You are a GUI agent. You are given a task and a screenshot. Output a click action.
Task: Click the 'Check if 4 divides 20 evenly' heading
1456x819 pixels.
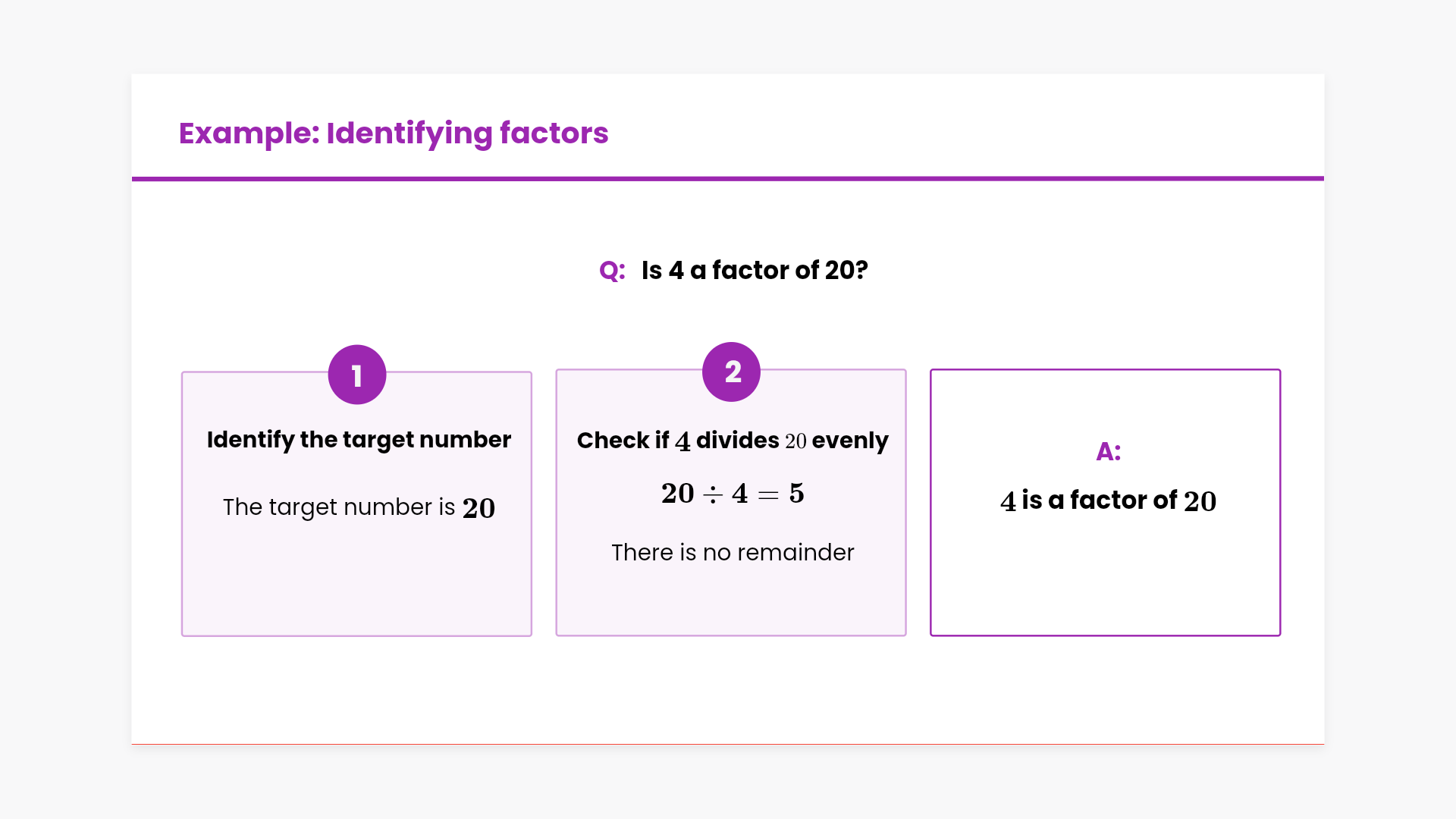click(x=732, y=441)
